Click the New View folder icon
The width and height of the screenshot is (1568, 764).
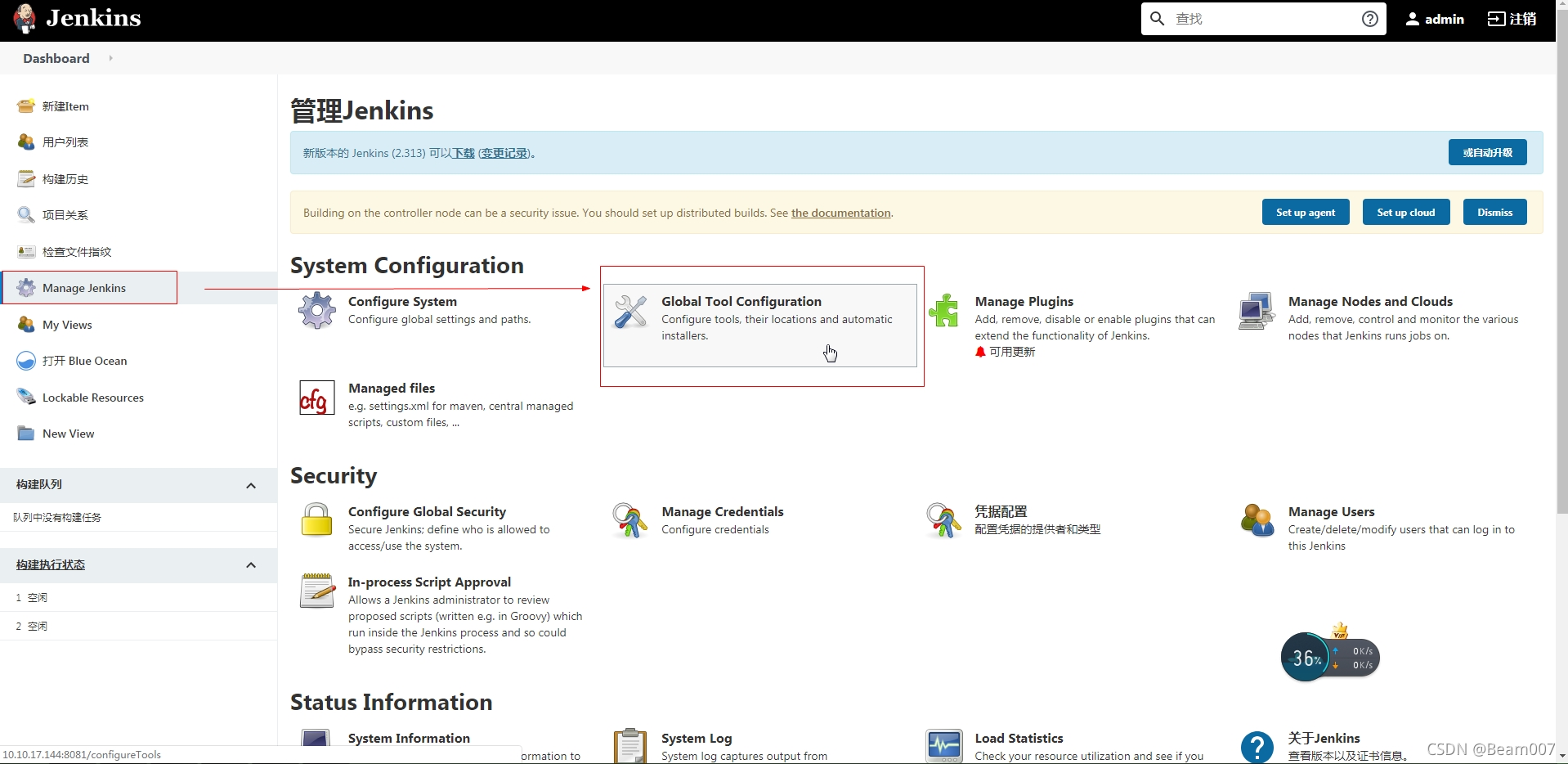click(x=26, y=434)
